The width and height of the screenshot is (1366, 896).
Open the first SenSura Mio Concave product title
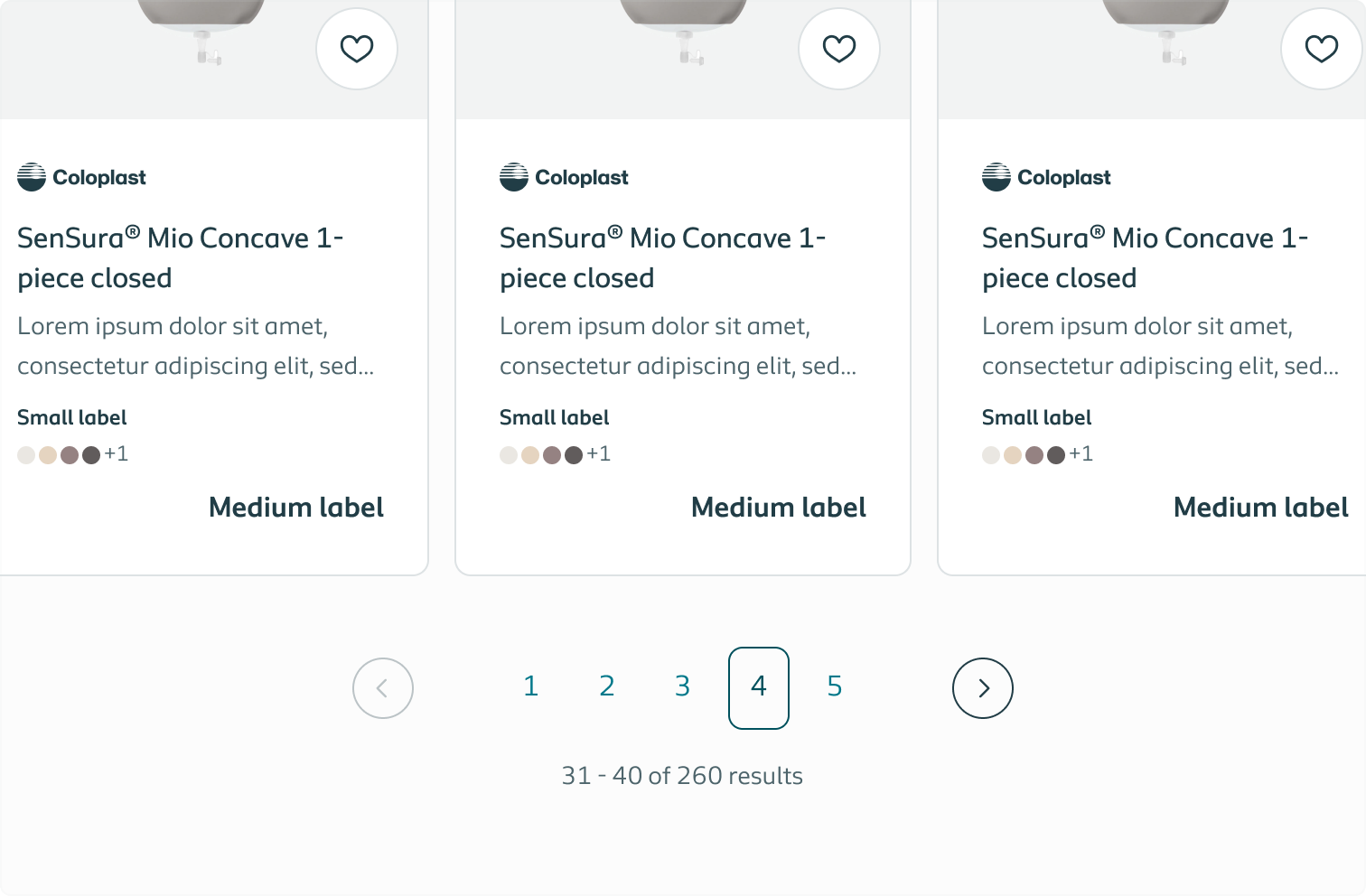tap(180, 257)
